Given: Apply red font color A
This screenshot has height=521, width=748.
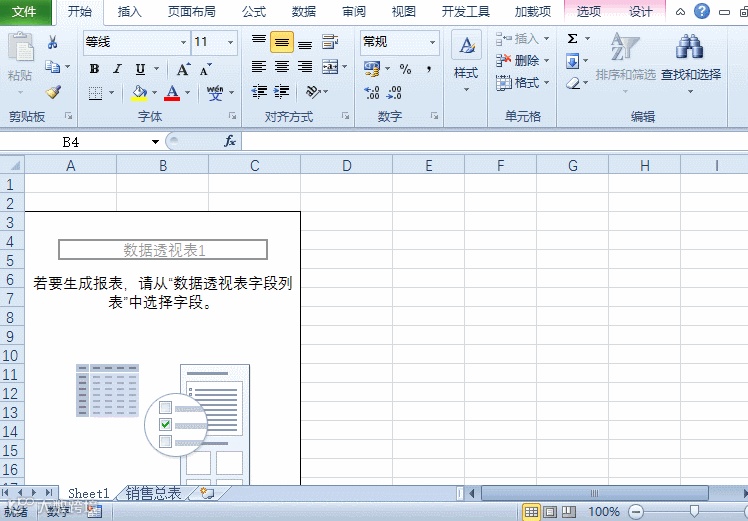Looking at the screenshot, I should 172,93.
